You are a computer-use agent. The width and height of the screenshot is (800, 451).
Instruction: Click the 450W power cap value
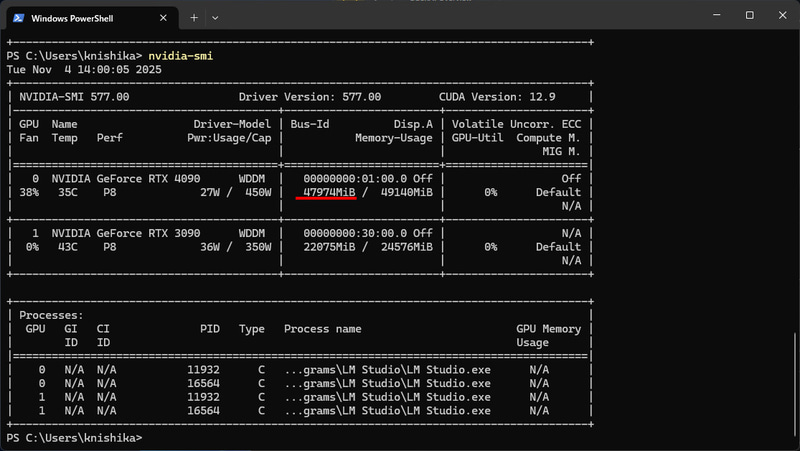coord(258,192)
